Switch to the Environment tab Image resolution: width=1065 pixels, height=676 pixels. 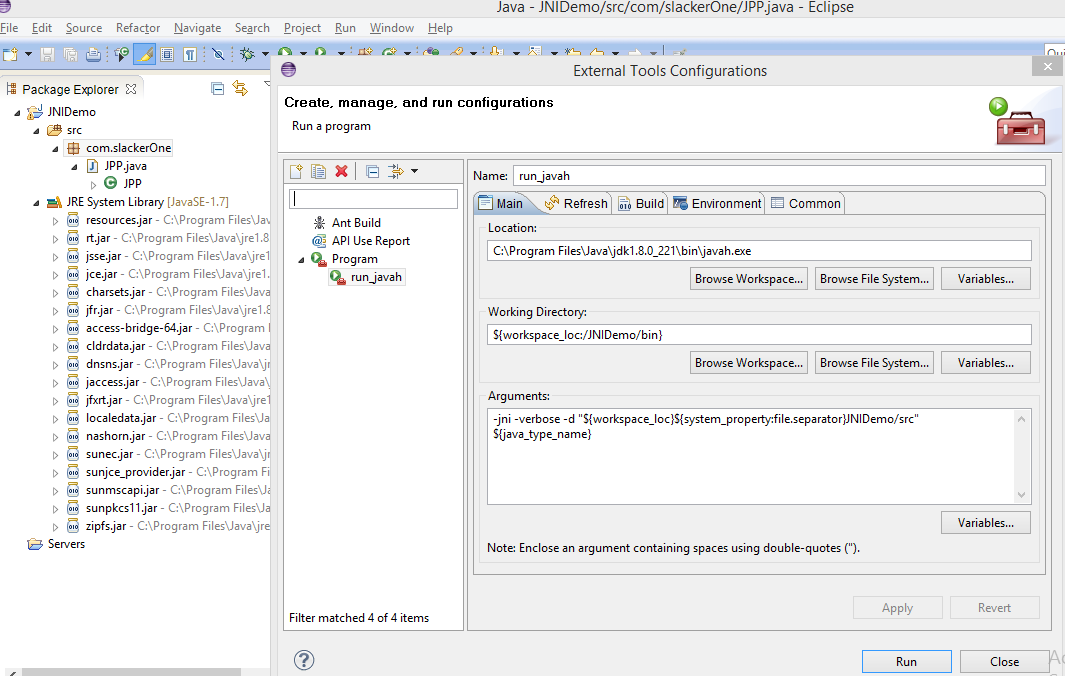(x=717, y=204)
